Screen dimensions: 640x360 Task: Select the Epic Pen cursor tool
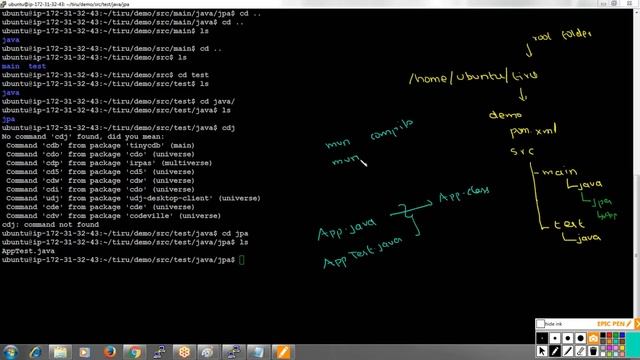[542, 351]
